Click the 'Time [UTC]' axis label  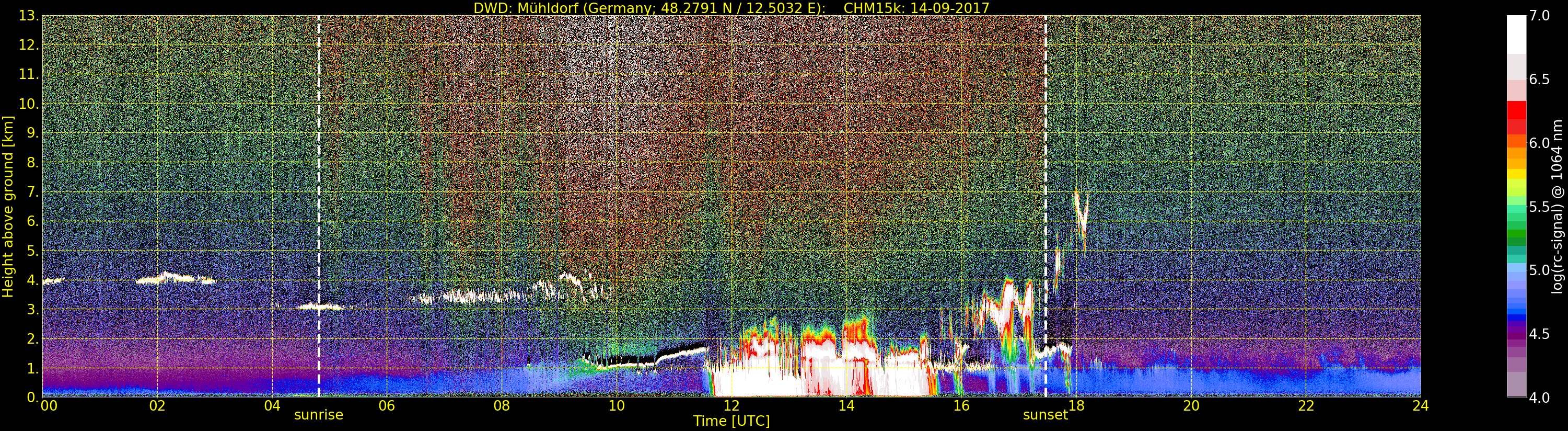(731, 421)
